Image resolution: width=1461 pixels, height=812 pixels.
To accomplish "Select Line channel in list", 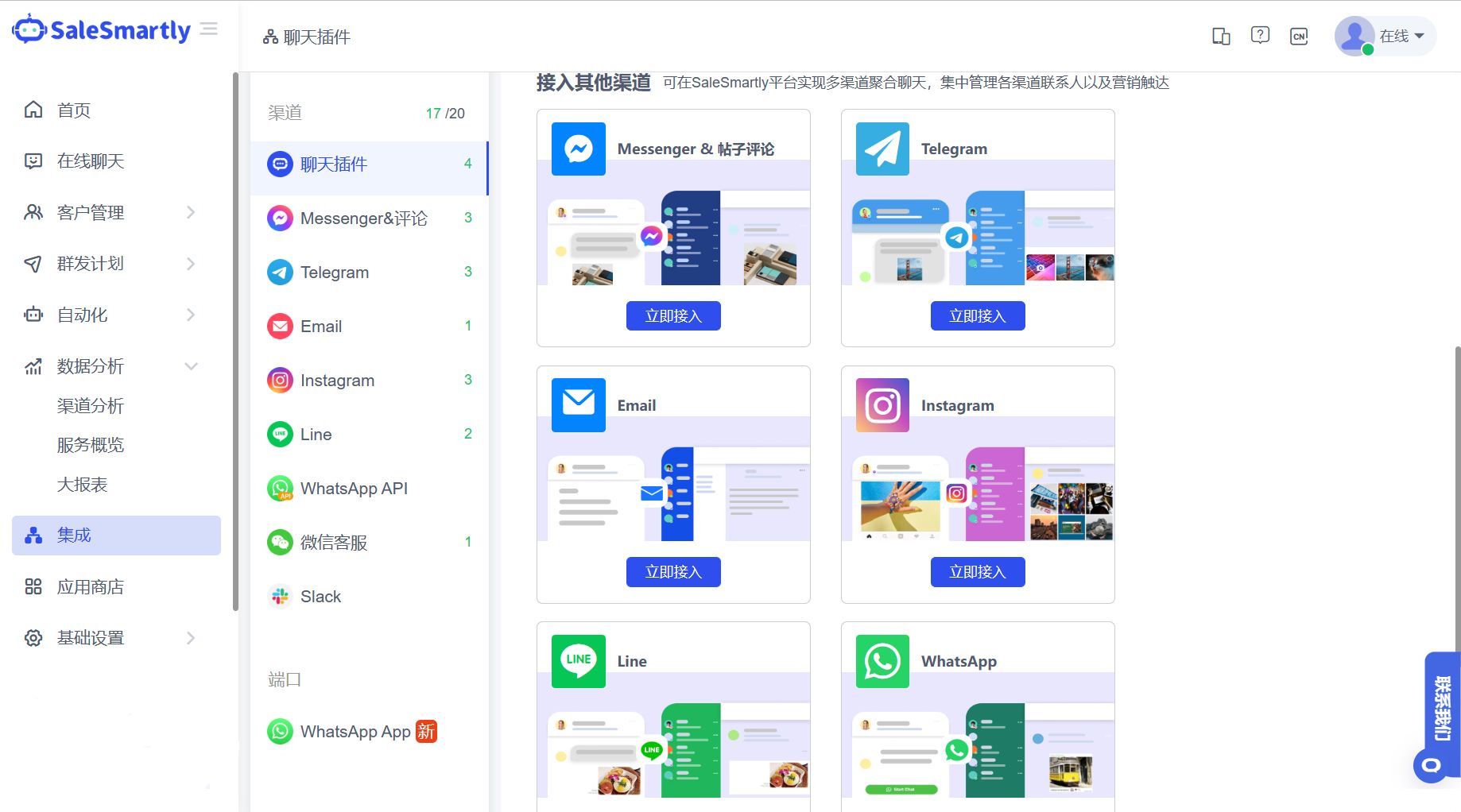I will coord(369,435).
